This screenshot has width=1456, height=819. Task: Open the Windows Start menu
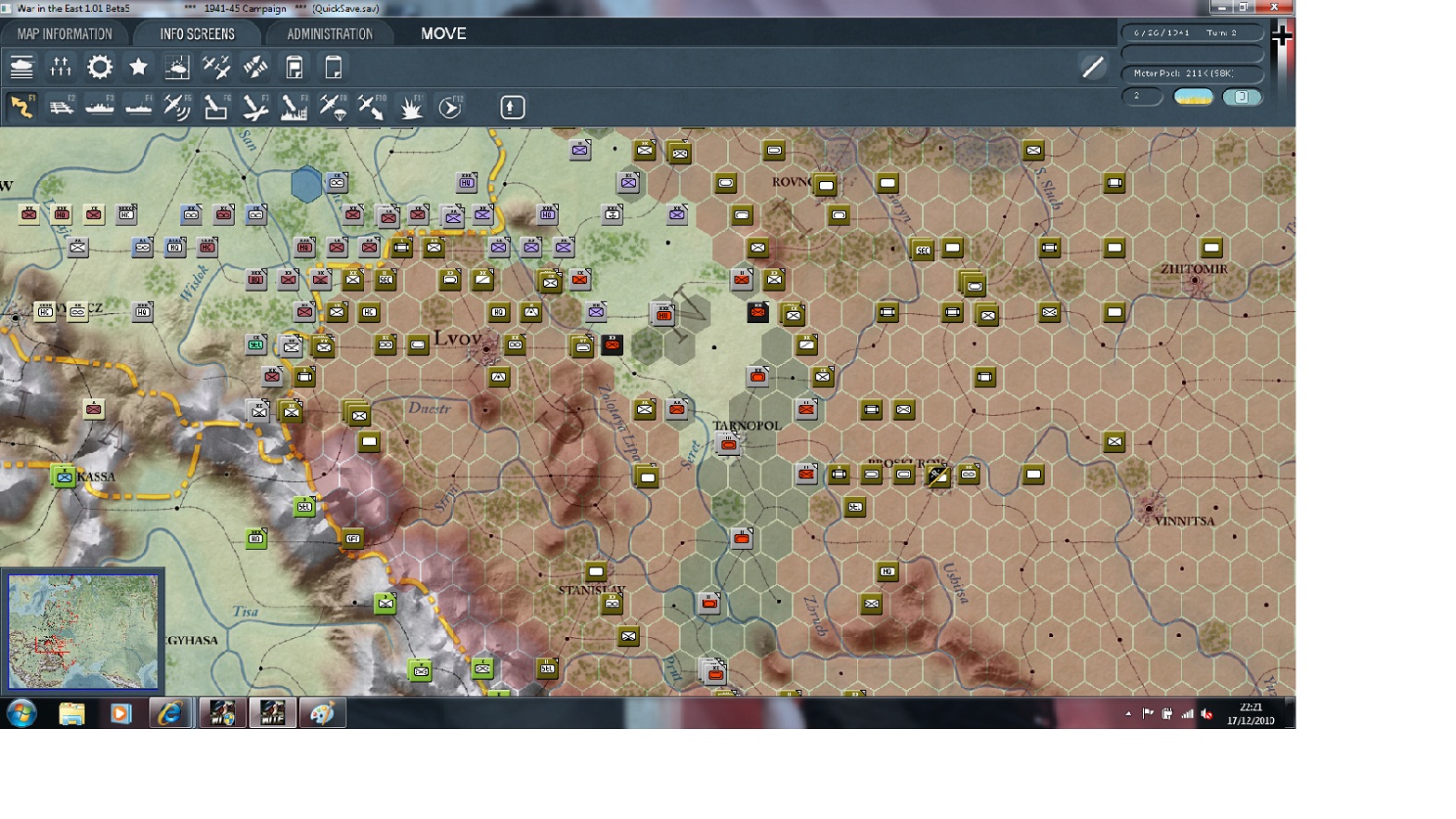[x=21, y=713]
